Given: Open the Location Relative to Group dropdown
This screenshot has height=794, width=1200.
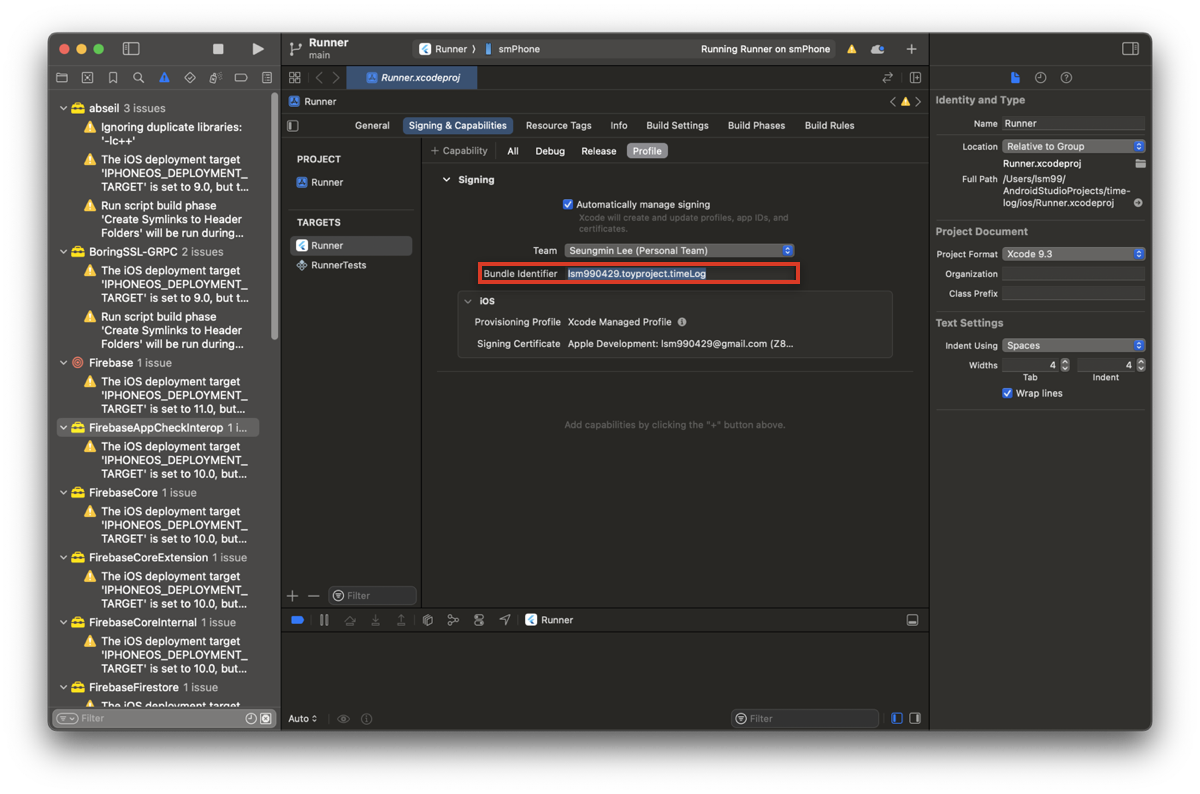Looking at the screenshot, I should click(x=1074, y=146).
